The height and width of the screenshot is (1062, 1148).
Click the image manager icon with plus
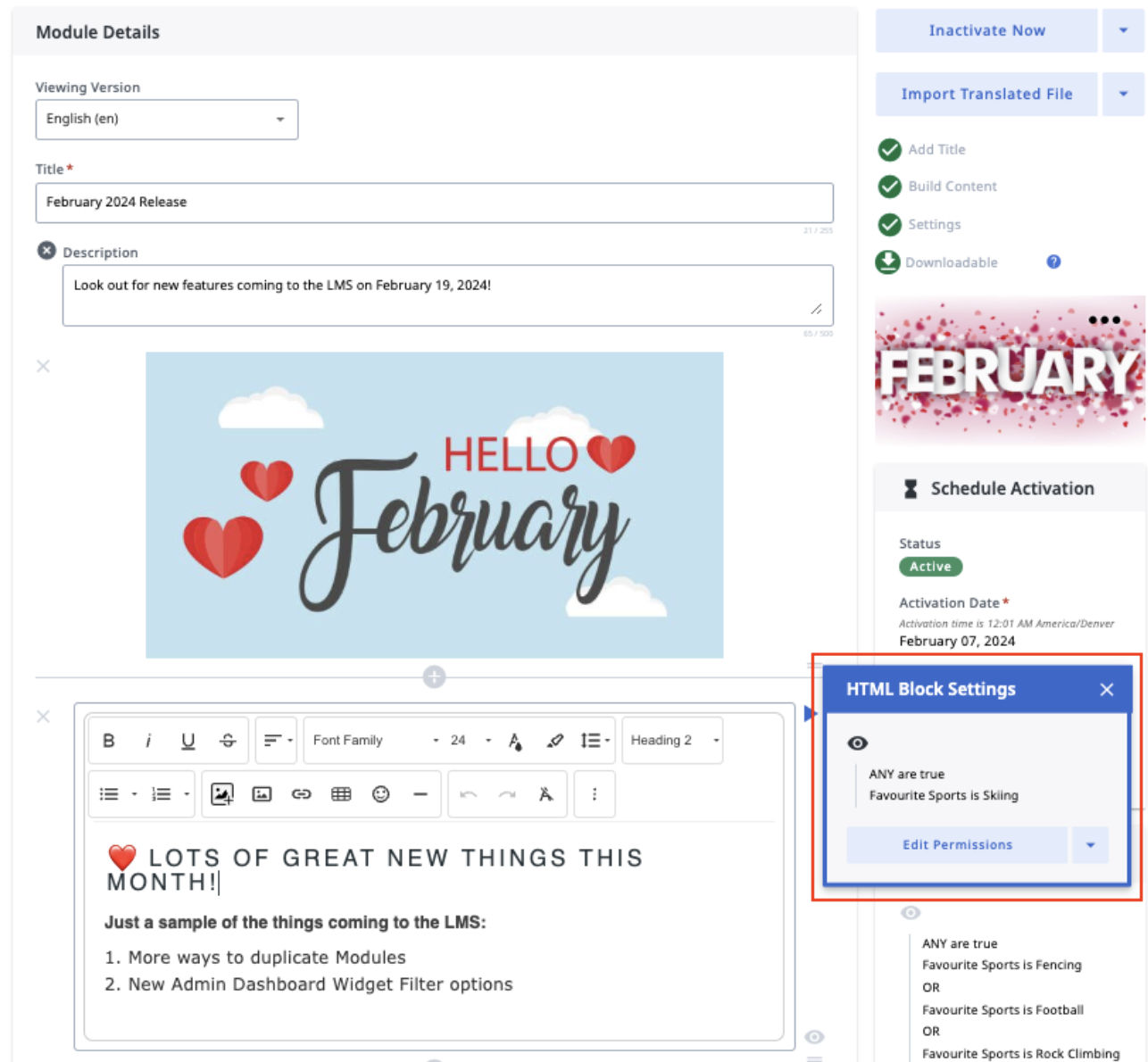click(222, 794)
